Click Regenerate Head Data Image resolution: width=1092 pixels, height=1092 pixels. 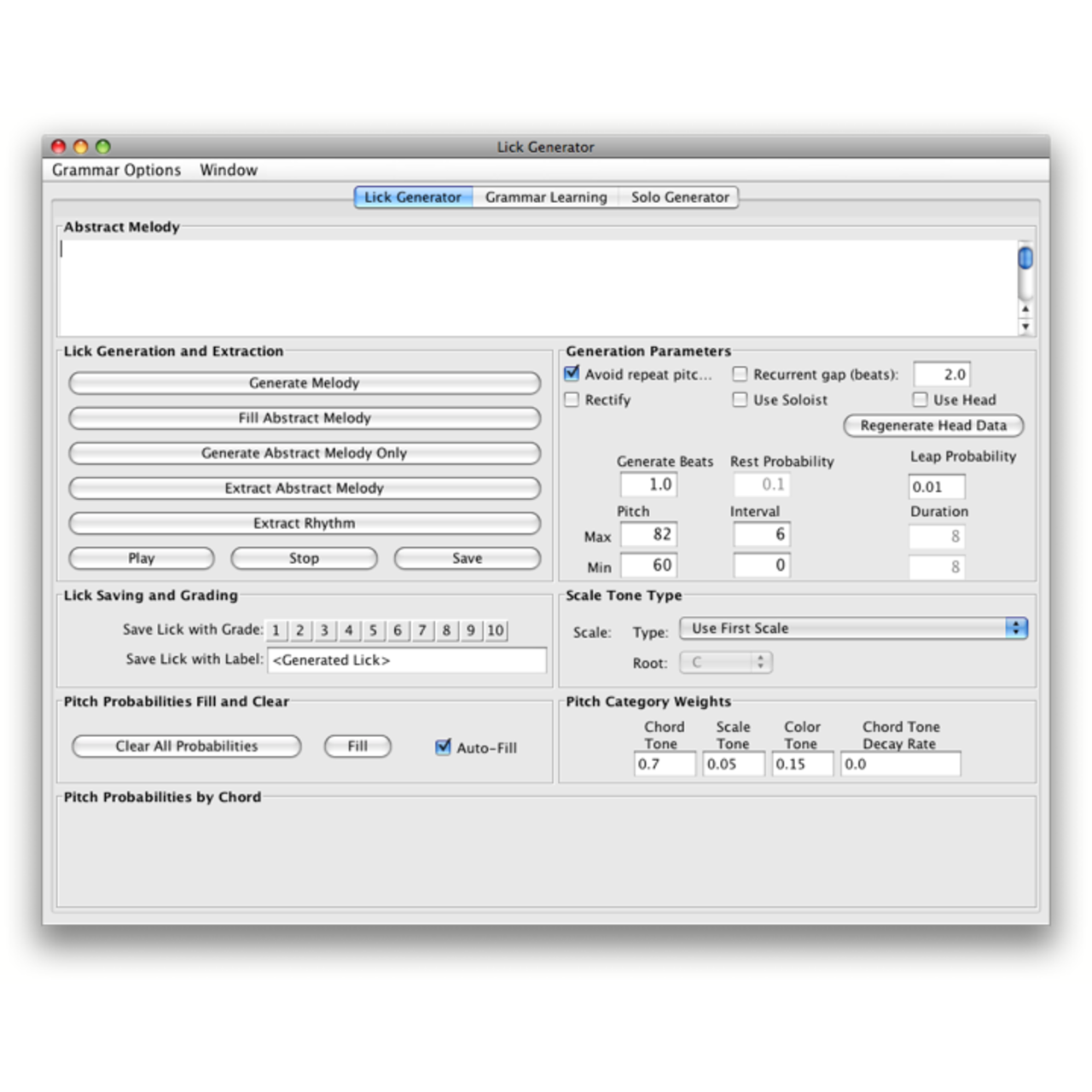tap(933, 426)
